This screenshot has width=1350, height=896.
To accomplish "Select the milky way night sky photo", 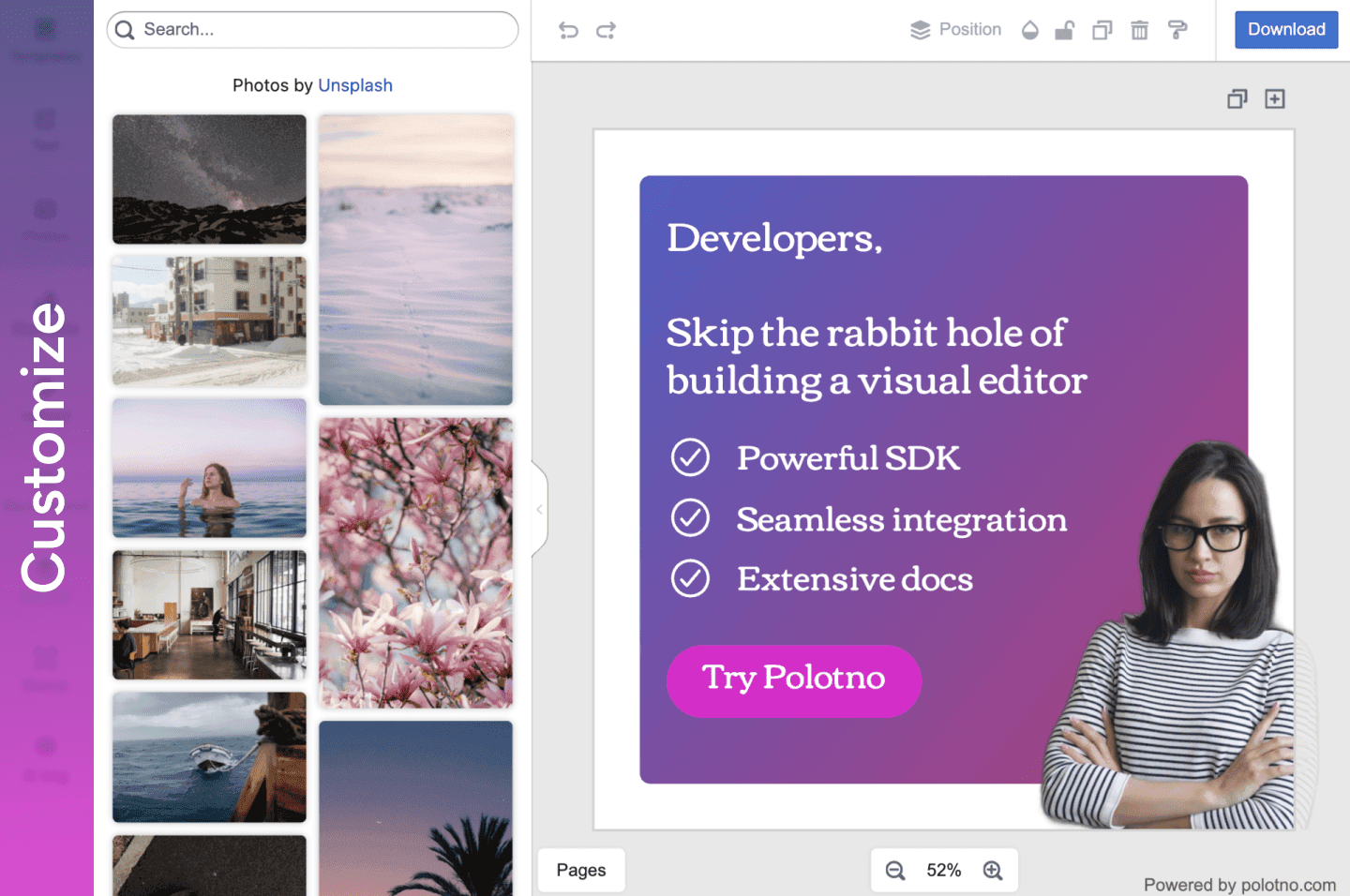I will point(208,179).
